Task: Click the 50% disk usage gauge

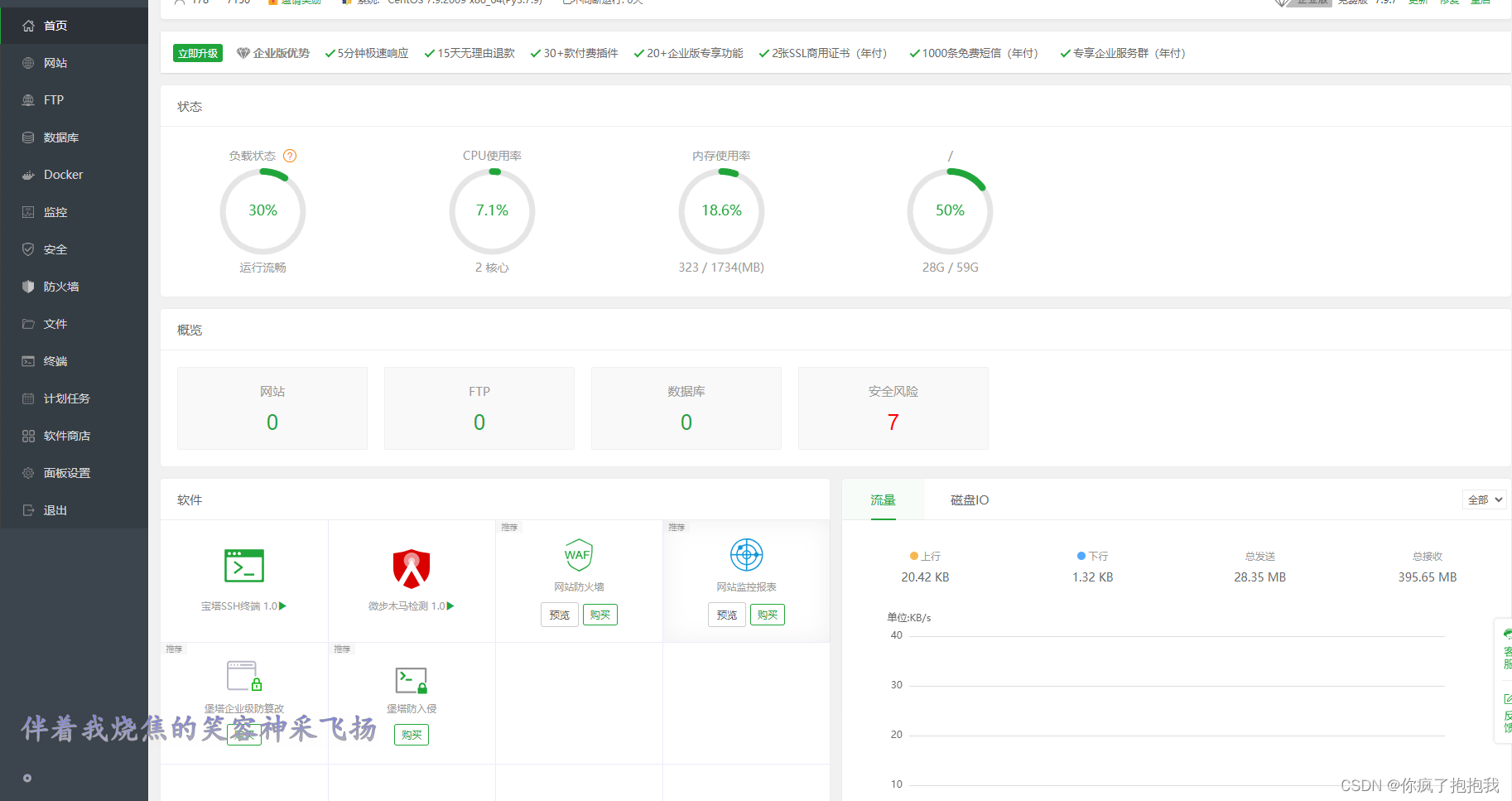Action: (950, 211)
